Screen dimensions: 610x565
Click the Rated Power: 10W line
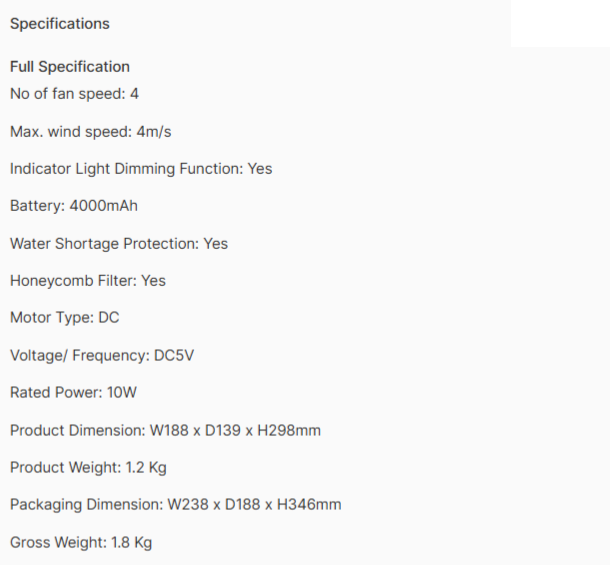74,392
